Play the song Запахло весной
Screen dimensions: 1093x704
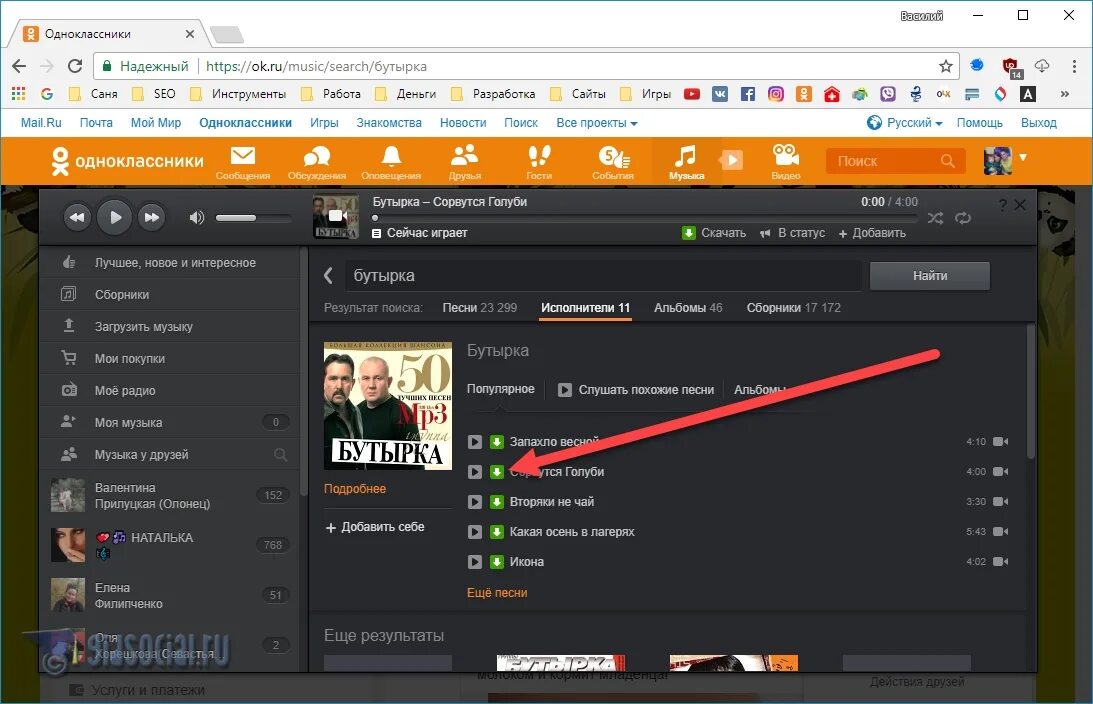[x=475, y=441]
